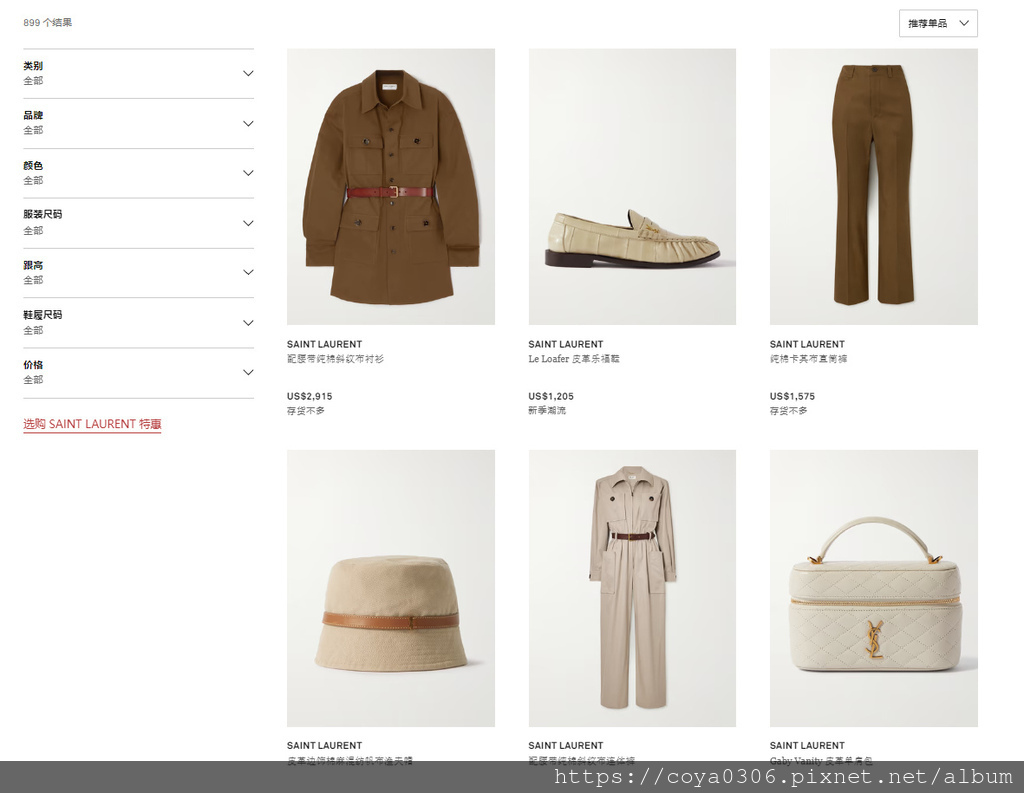This screenshot has width=1024, height=793.
Task: Expand the 类别 category filter
Action: coord(138,74)
